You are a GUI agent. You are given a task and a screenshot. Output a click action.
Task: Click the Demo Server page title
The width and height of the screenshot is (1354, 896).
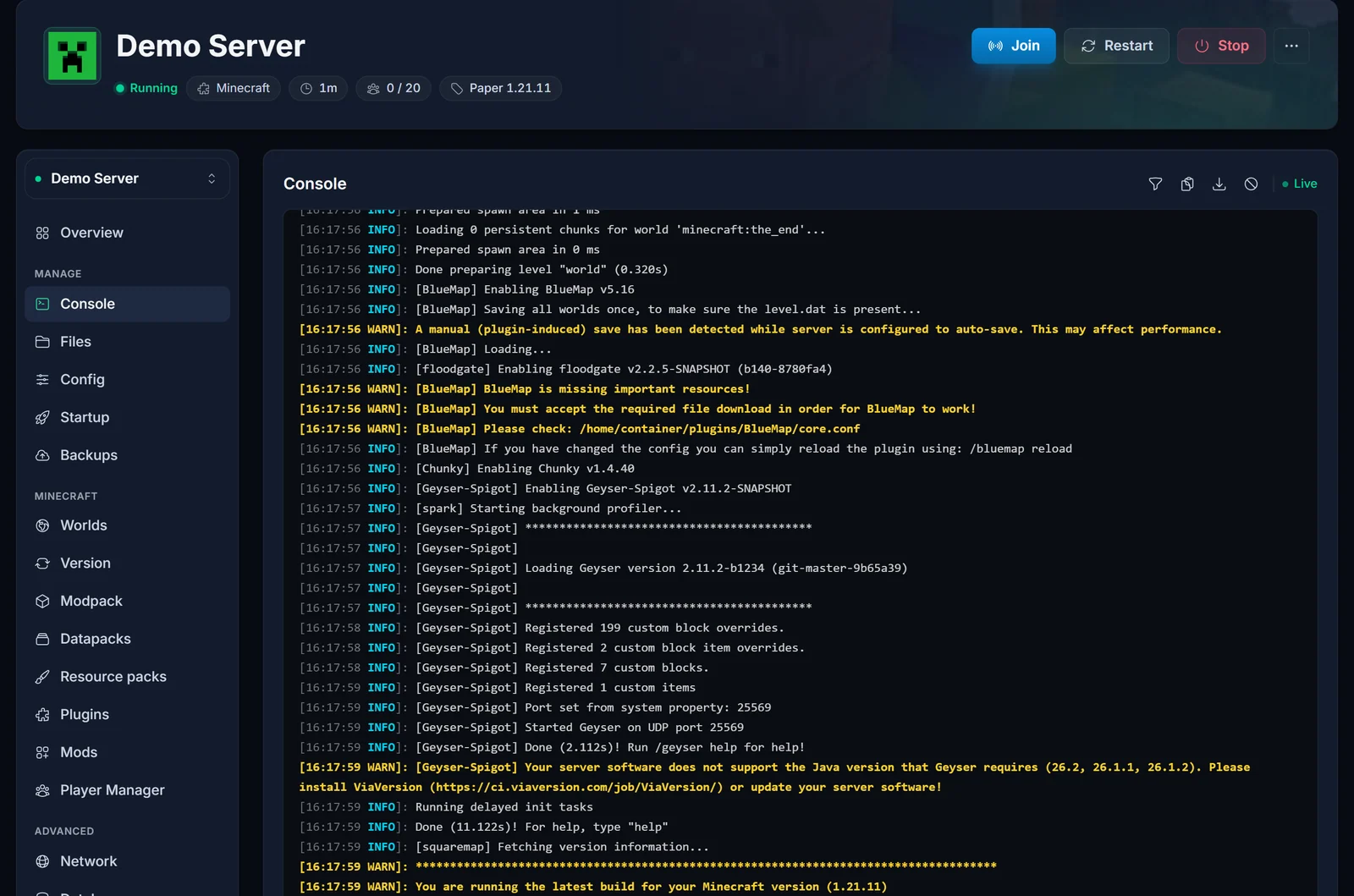(x=211, y=46)
